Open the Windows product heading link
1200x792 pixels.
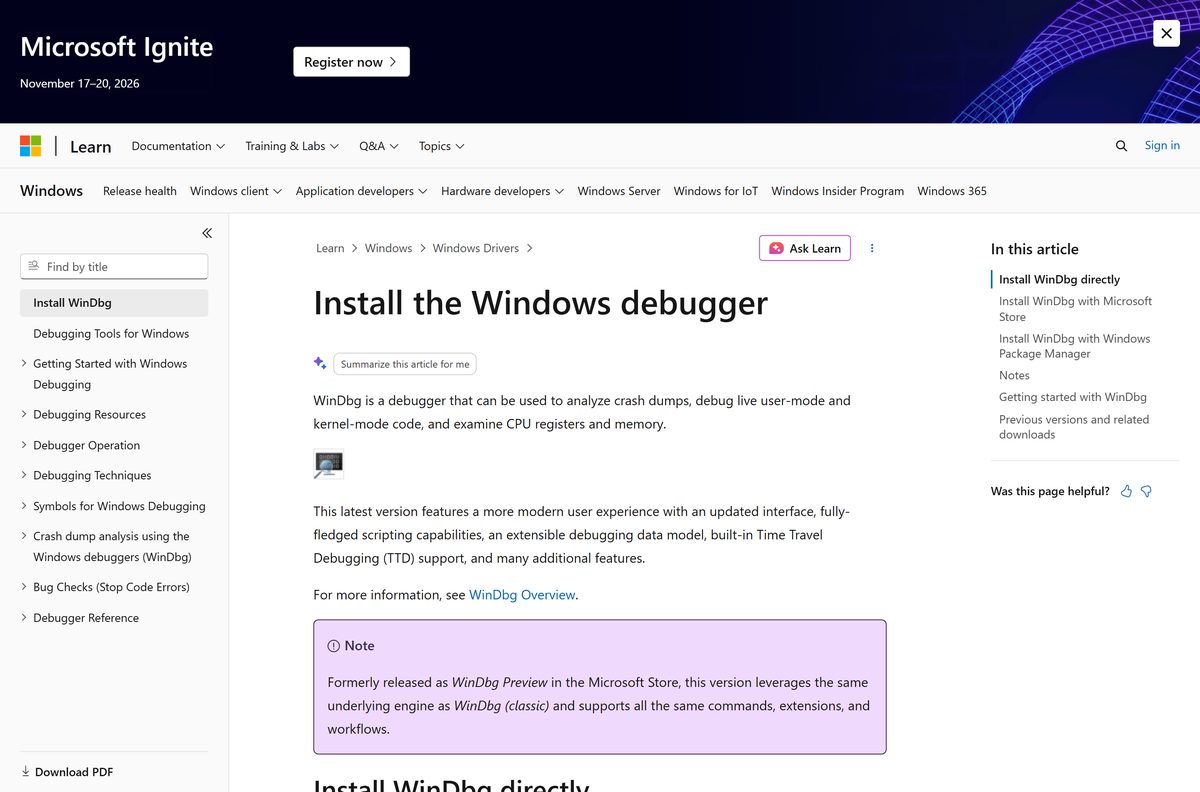[51, 190]
